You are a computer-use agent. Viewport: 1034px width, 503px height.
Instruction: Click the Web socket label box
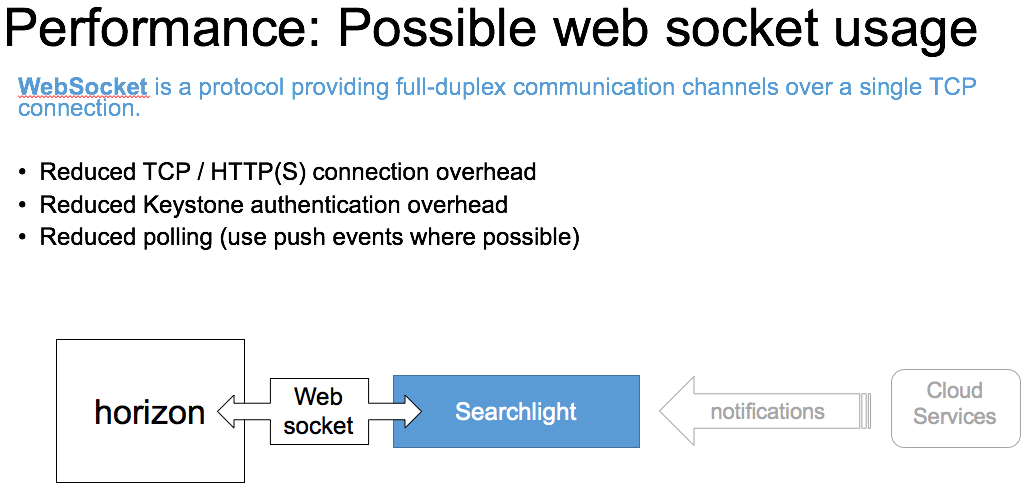coord(318,411)
